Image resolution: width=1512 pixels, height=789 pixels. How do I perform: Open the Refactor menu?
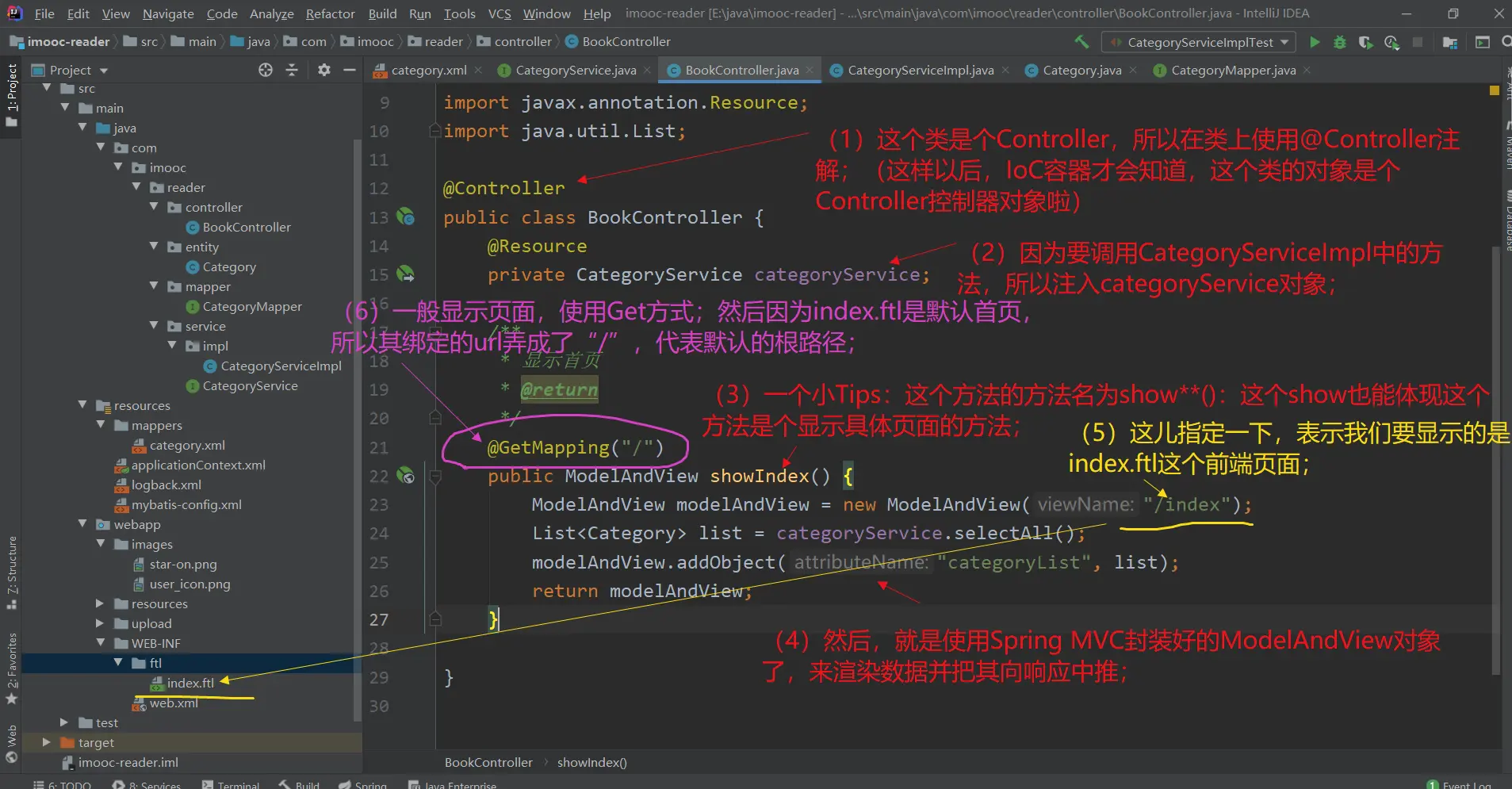click(x=330, y=13)
